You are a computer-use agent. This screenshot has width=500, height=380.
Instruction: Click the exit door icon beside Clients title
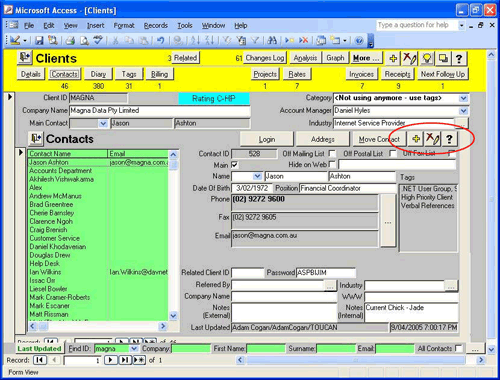(x=25, y=57)
